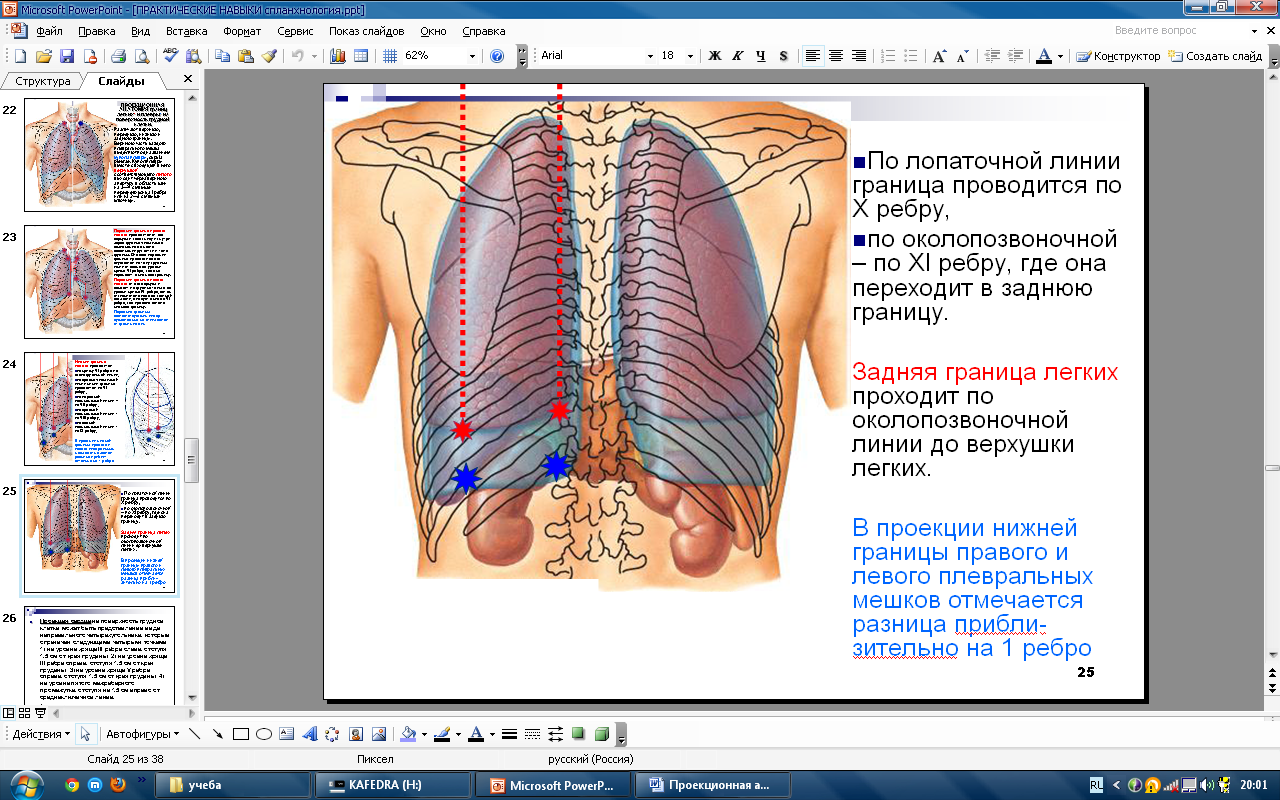Insert clip art
Screen dimensions: 1280x800
[355, 734]
